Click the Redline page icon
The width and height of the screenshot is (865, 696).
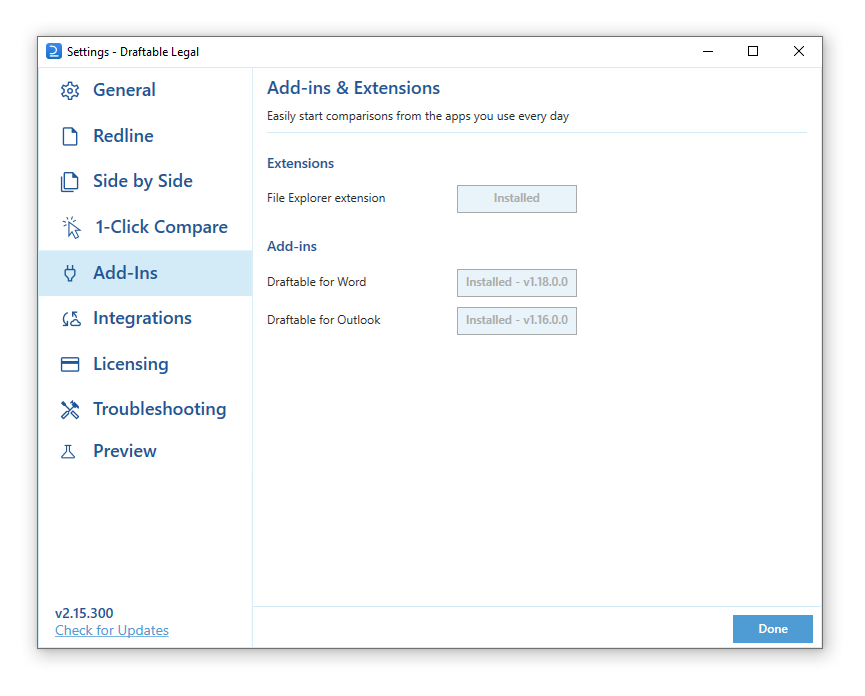70,136
